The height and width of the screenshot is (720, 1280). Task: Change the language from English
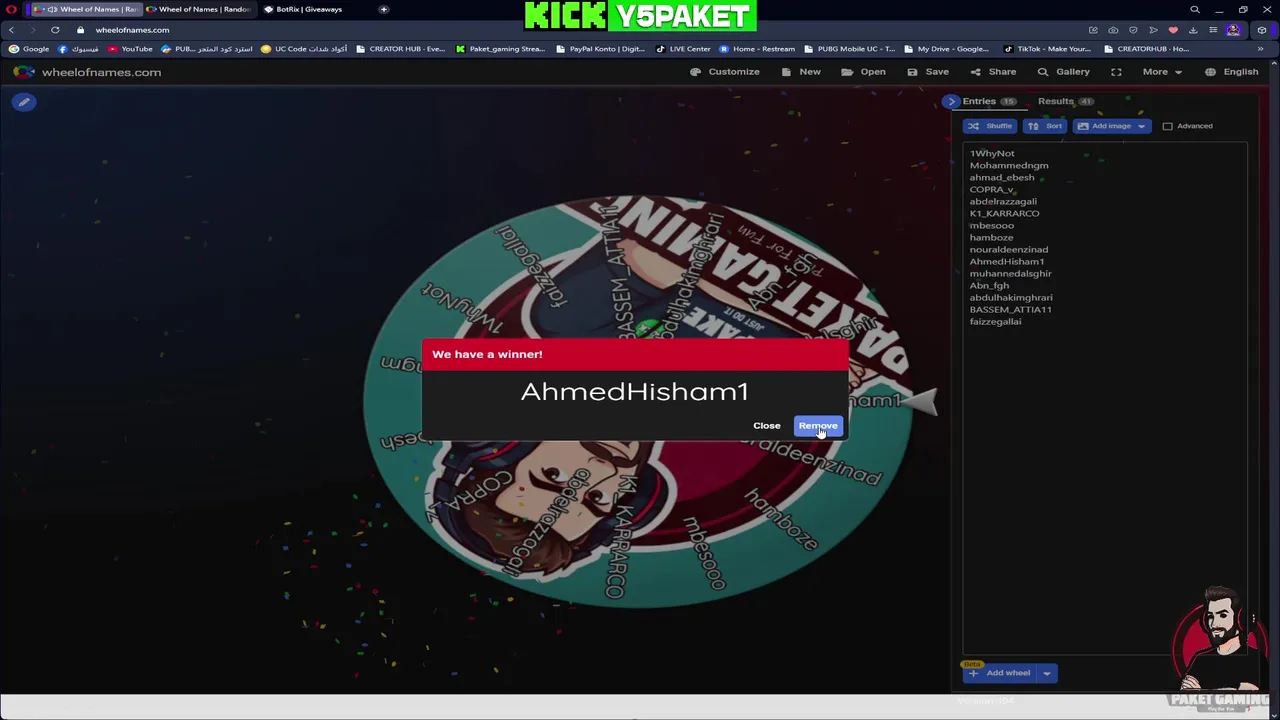(x=1232, y=72)
